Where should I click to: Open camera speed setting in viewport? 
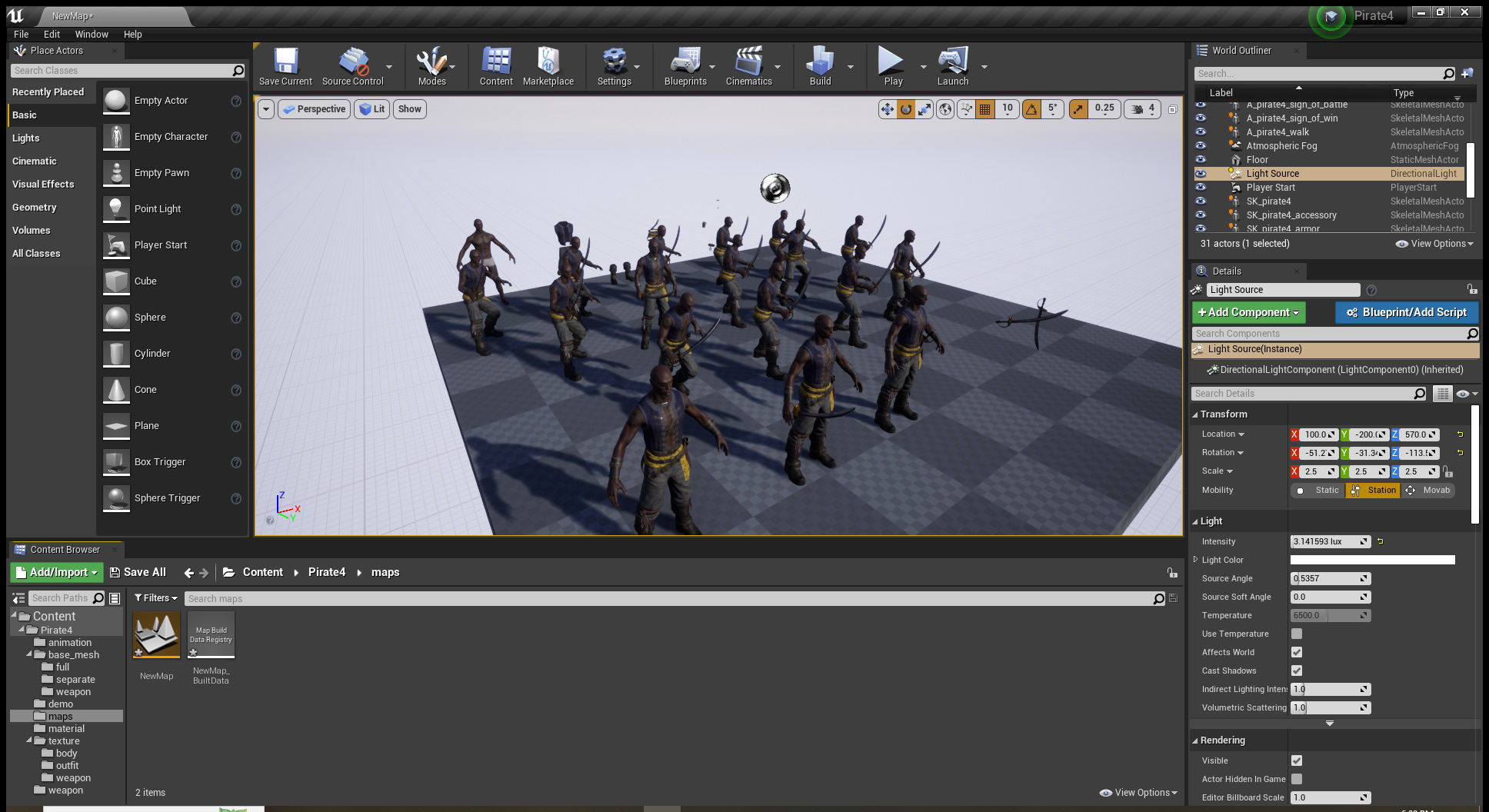(1142, 109)
